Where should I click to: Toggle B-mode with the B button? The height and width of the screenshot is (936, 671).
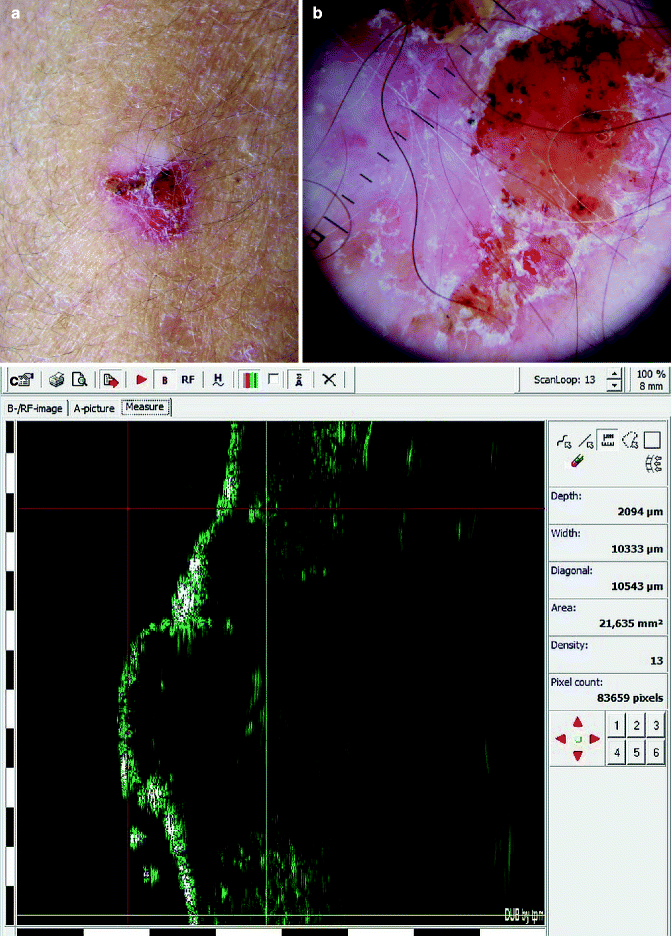click(x=164, y=380)
